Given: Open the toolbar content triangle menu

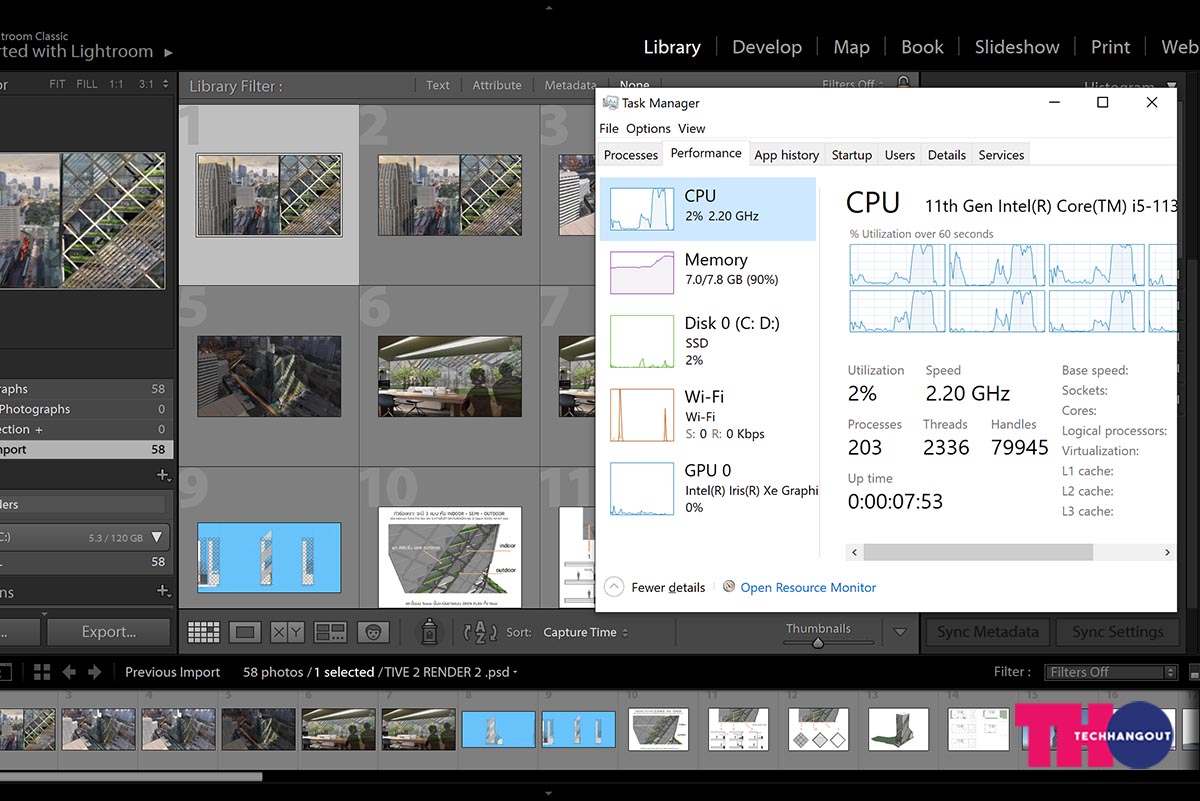Looking at the screenshot, I should pos(900,632).
